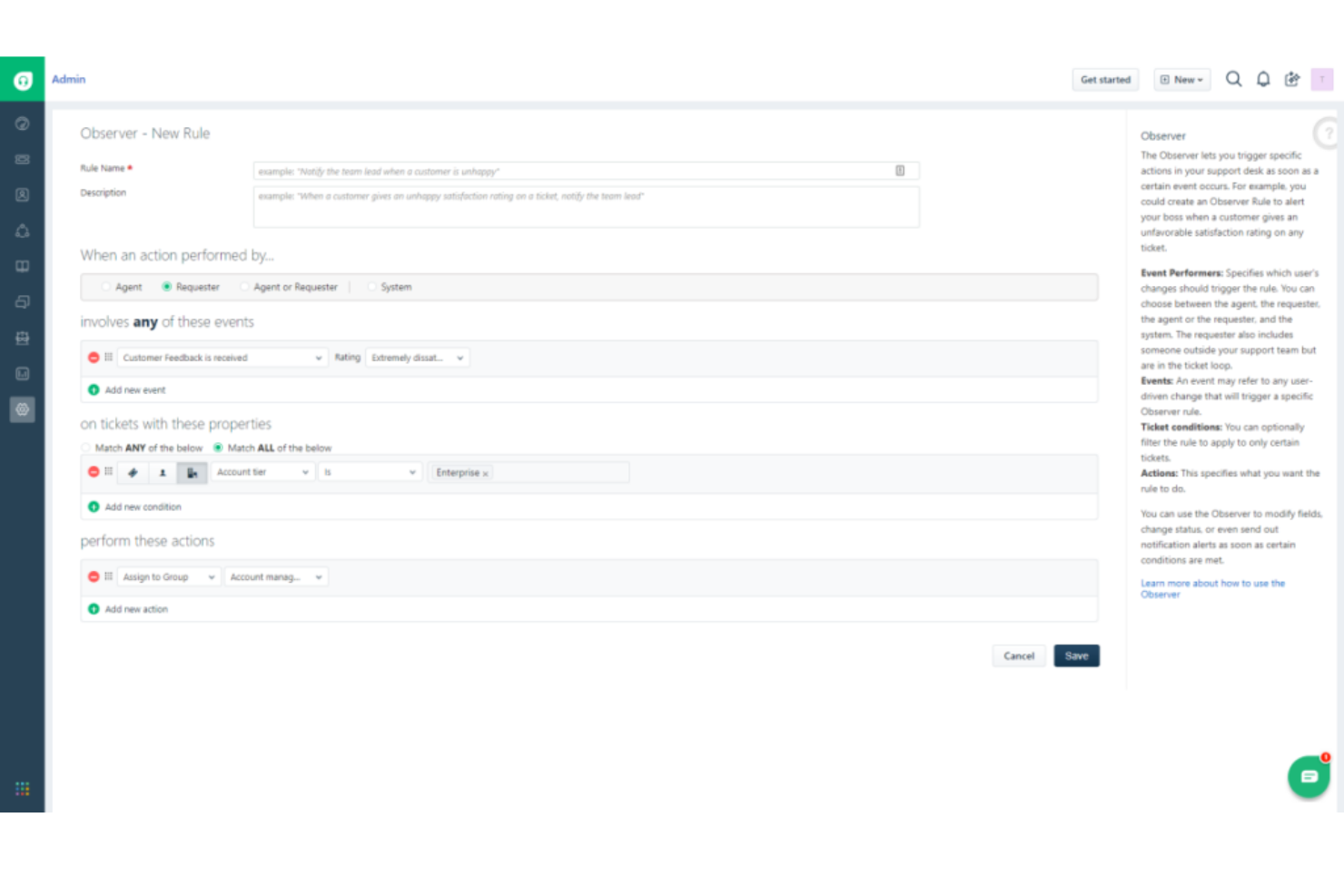This screenshot has width=1344, height=896.
Task: Select the Admin gear icon in the sidebar
Action: click(x=22, y=409)
